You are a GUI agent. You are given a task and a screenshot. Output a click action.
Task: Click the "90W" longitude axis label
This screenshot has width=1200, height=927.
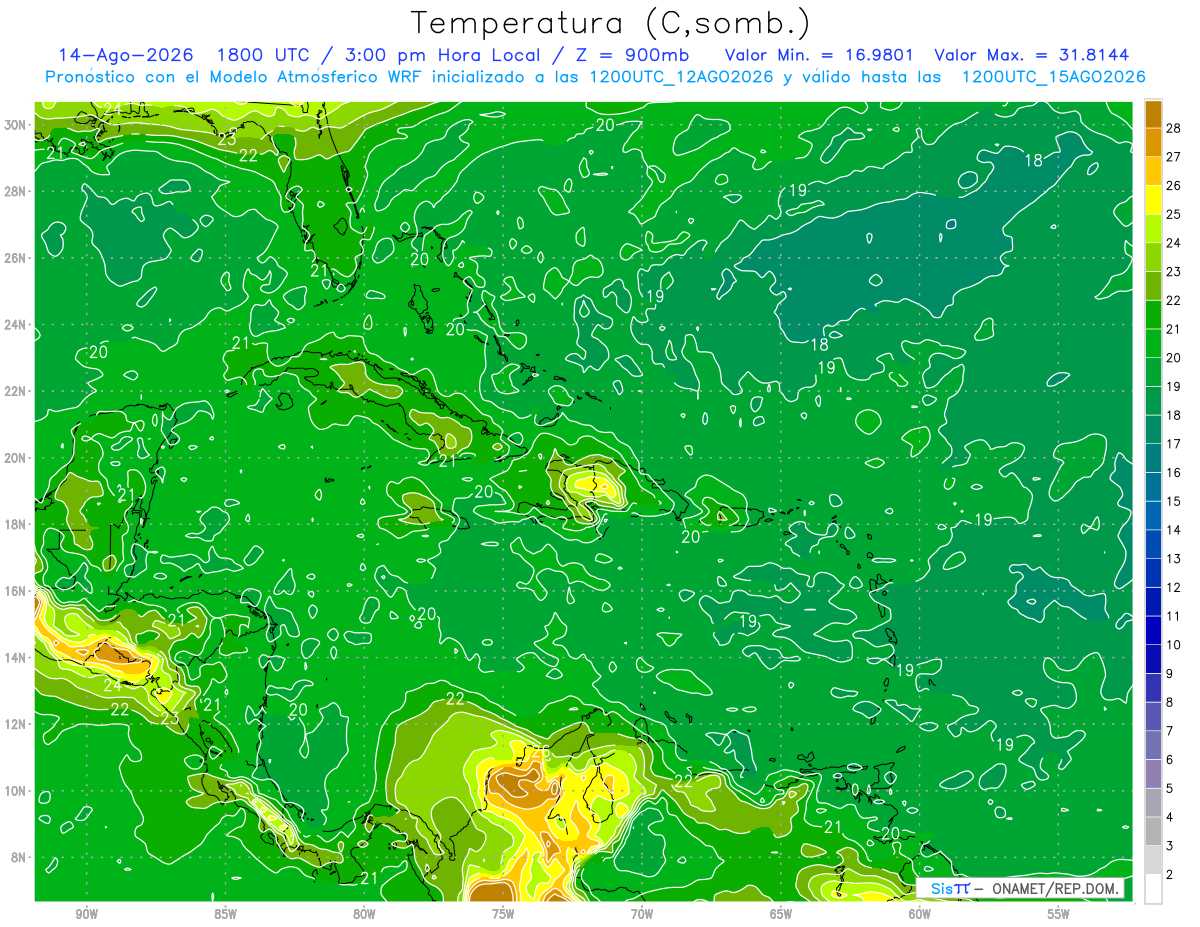pos(86,914)
